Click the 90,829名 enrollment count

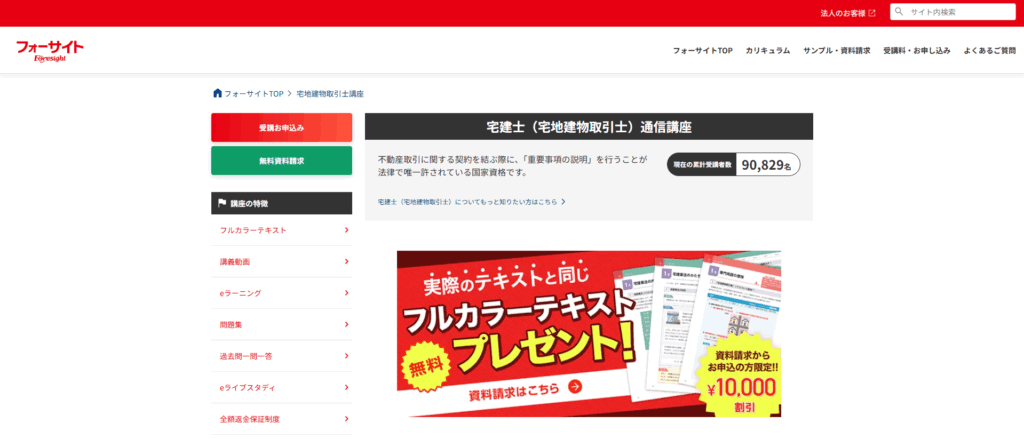[766, 165]
